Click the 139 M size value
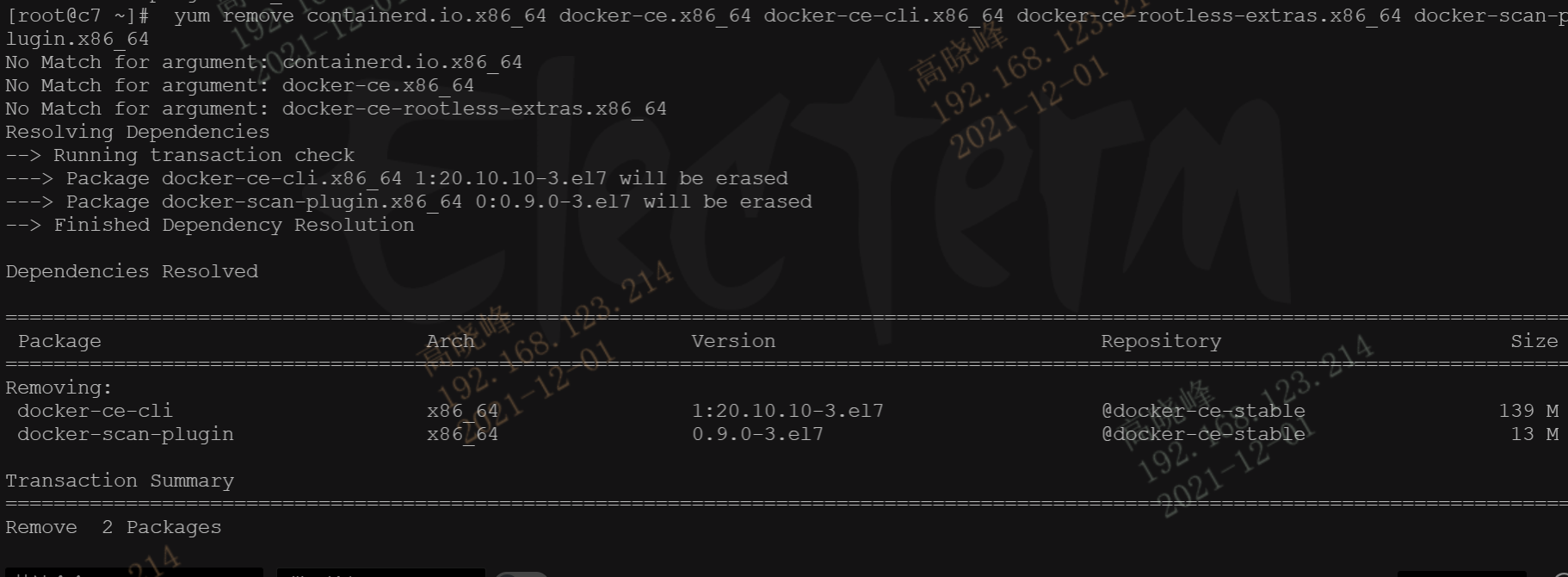 coord(1528,411)
